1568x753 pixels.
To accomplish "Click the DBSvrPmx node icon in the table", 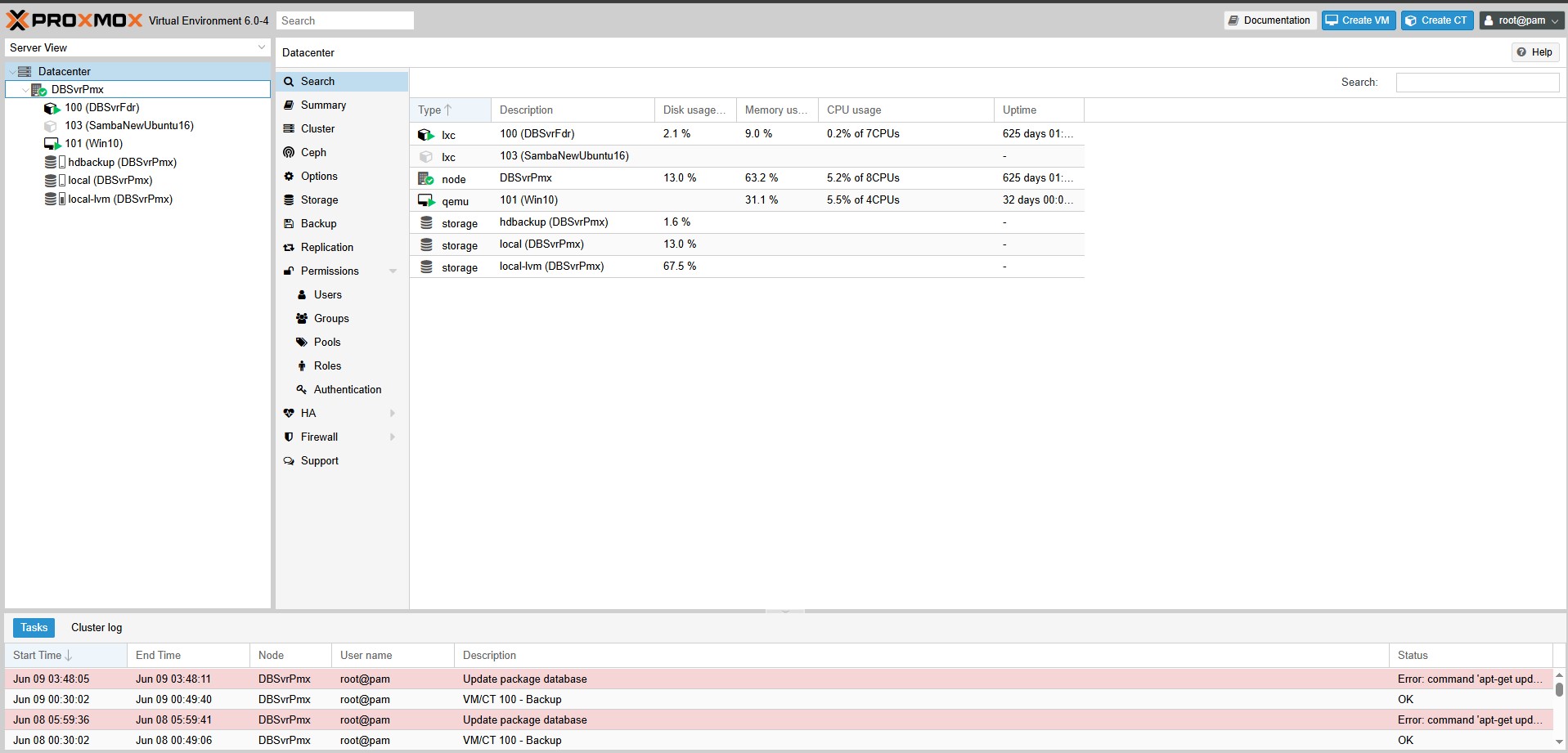I will tap(425, 178).
